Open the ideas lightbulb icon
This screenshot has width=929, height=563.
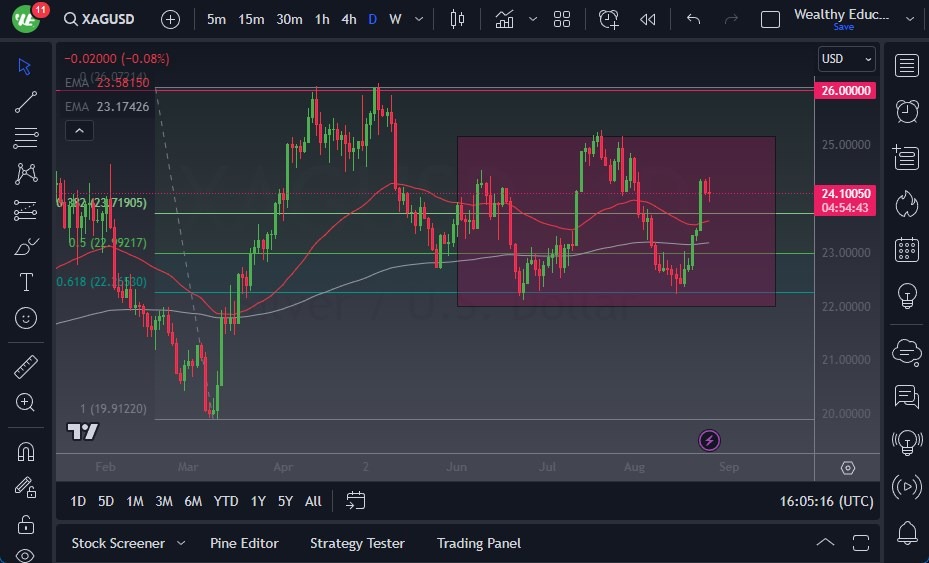point(907,295)
